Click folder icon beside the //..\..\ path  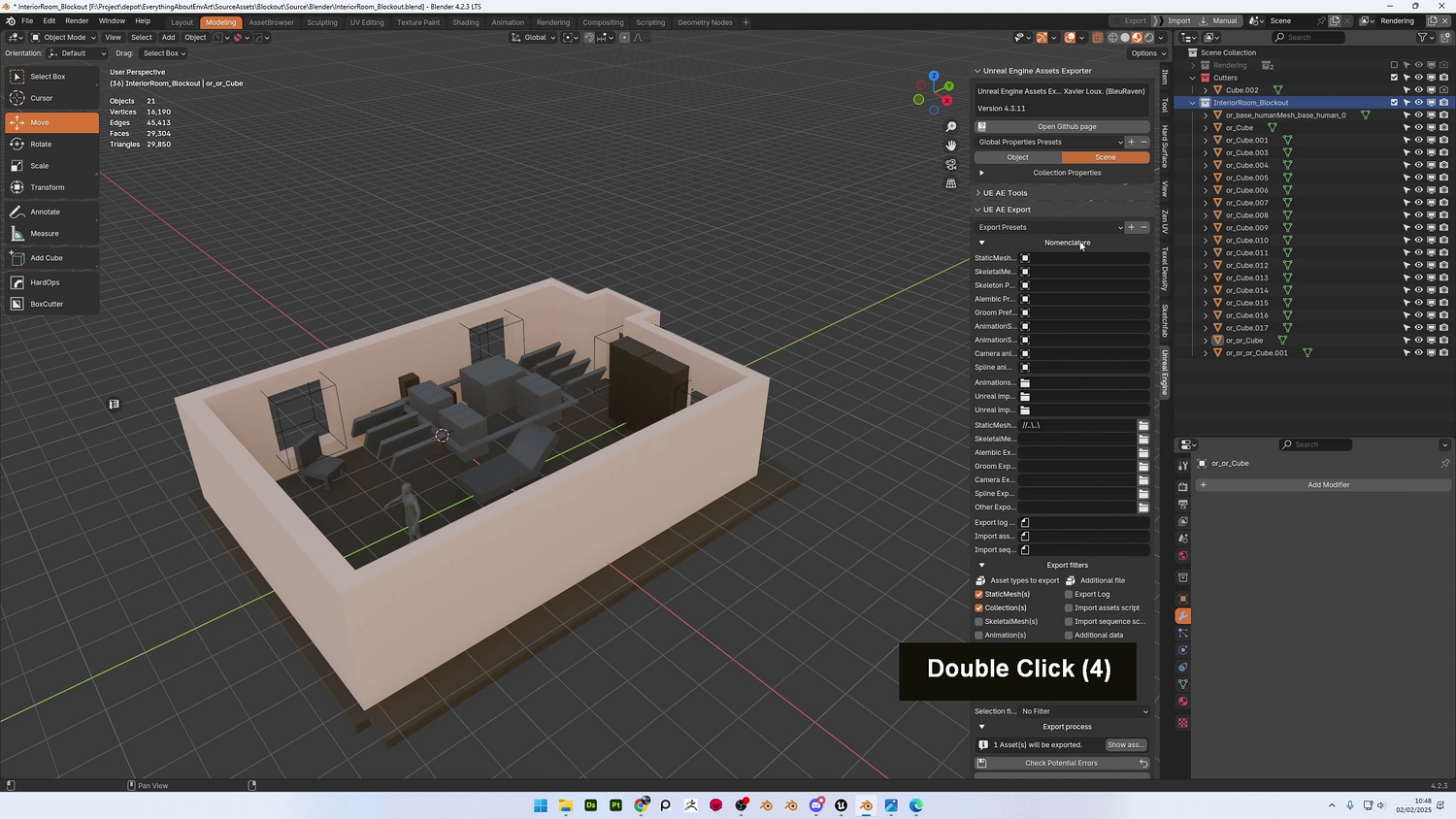tap(1143, 425)
